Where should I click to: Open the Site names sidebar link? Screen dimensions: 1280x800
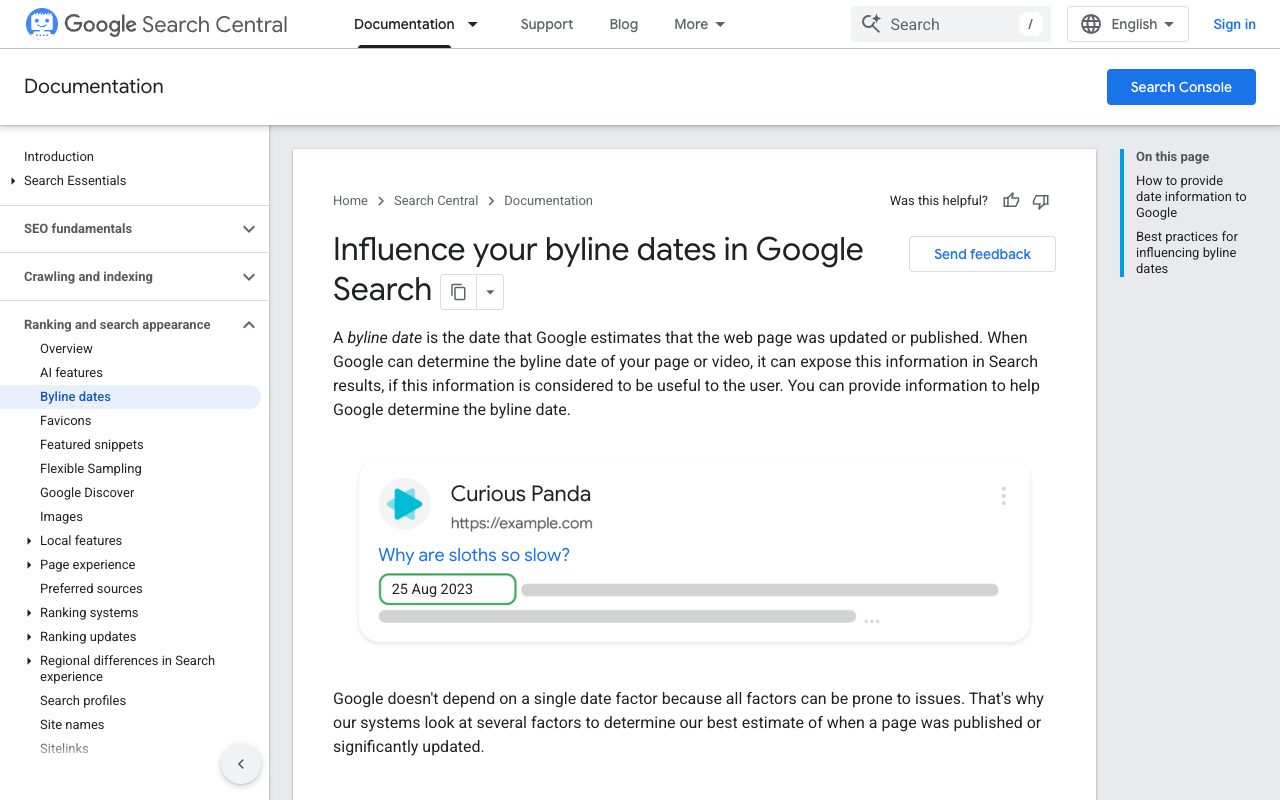click(72, 725)
